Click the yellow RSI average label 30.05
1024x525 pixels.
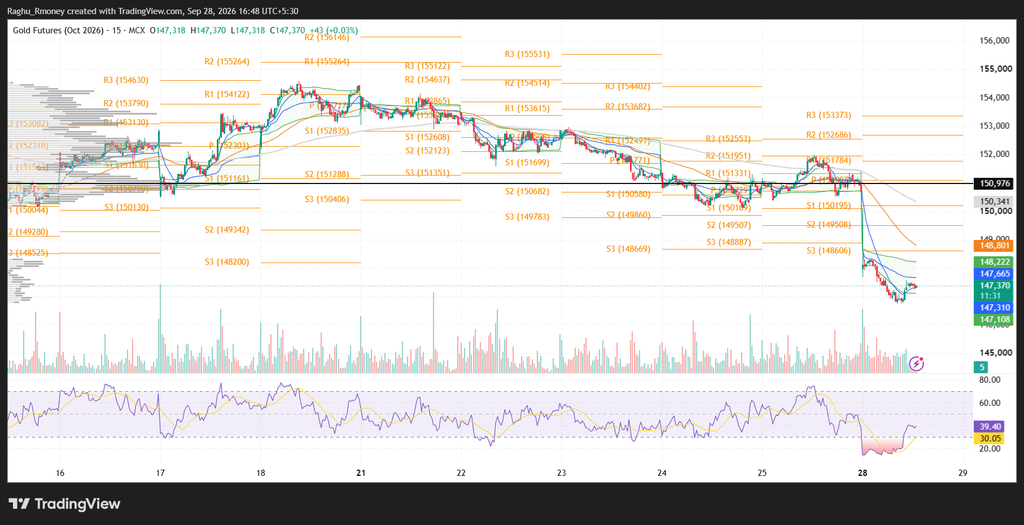point(993,438)
